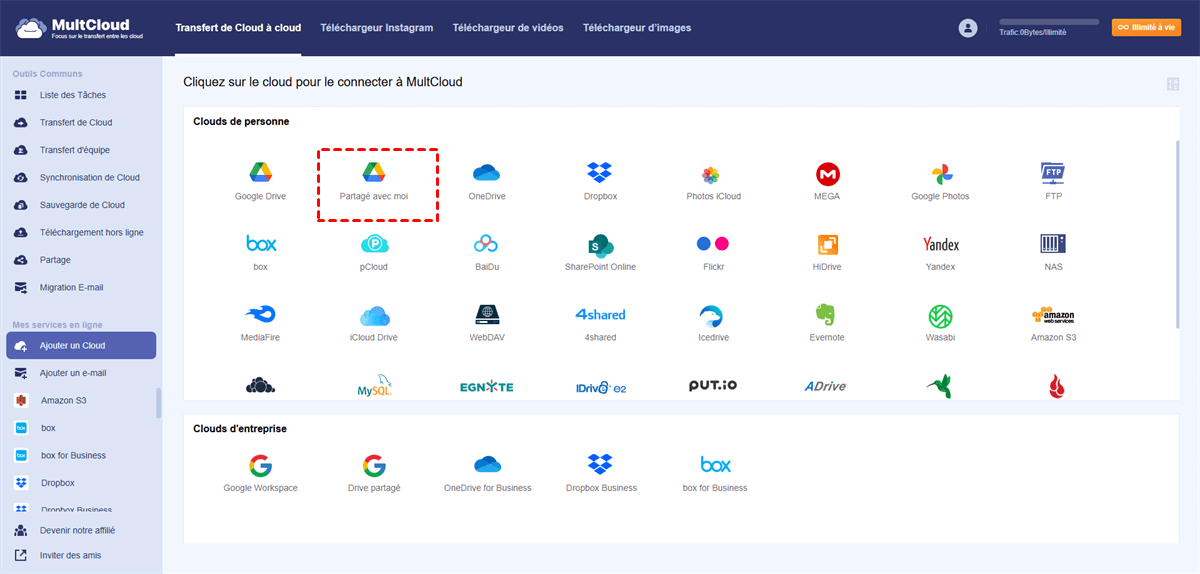
Task: Select the Wasabi cloud
Action: (940, 315)
